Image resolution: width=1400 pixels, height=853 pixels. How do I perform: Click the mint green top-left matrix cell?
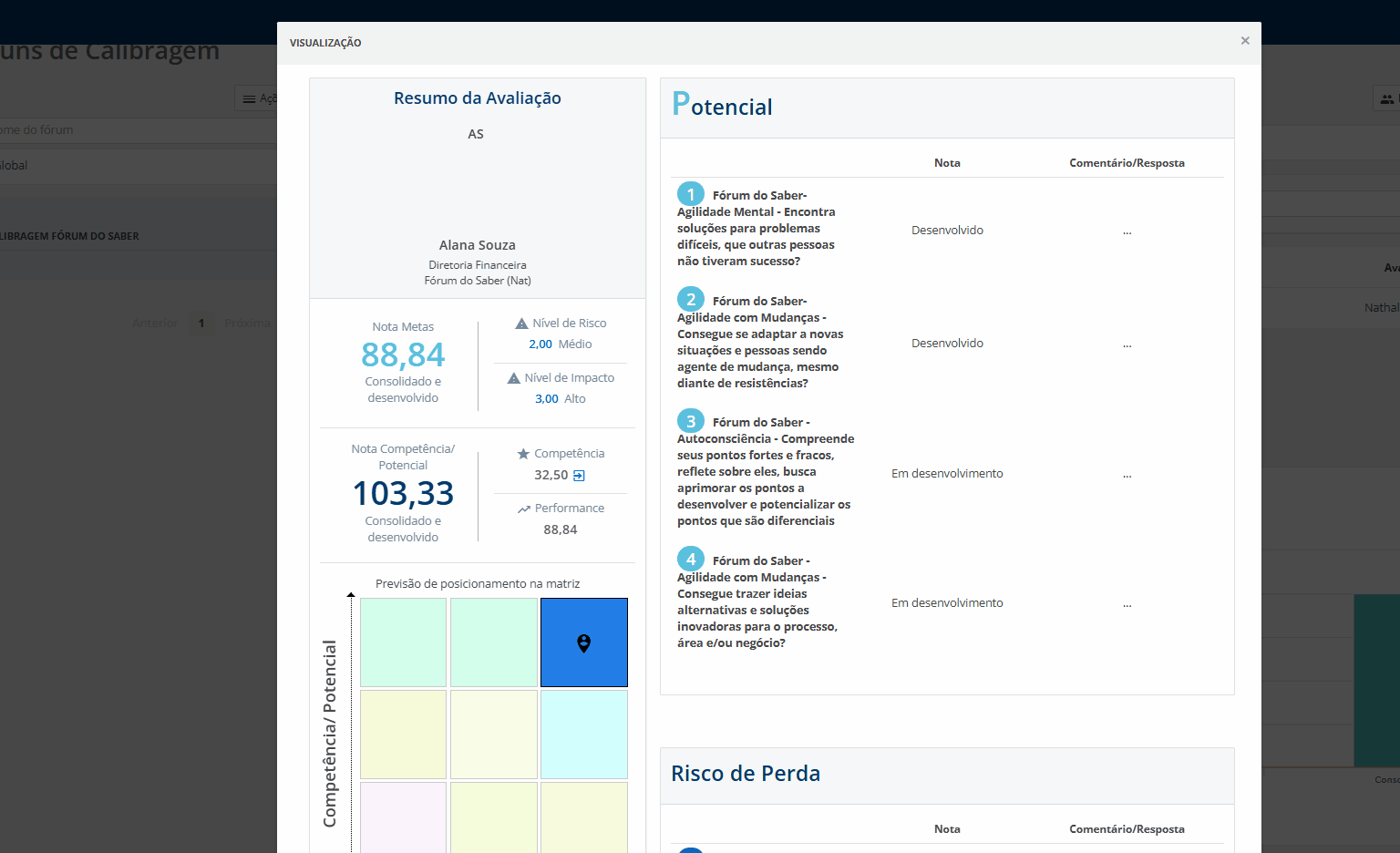(403, 642)
